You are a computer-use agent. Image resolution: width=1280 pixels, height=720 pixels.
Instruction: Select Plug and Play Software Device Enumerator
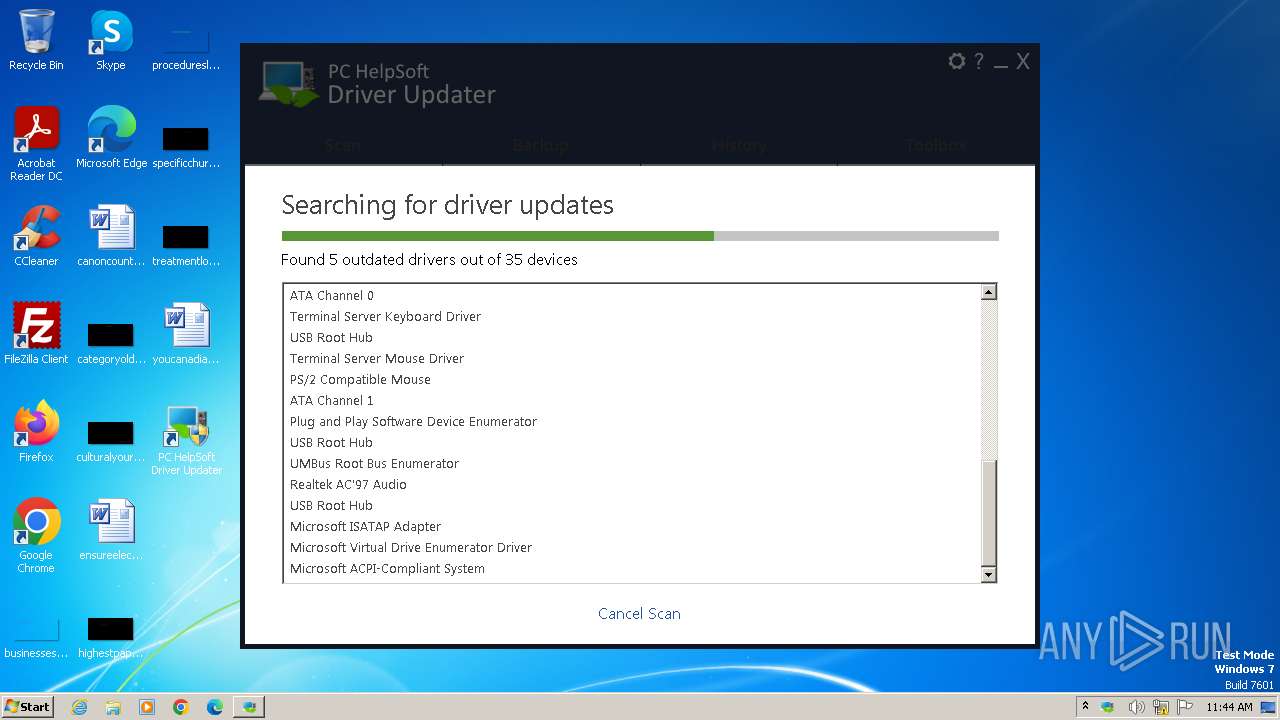point(632,422)
